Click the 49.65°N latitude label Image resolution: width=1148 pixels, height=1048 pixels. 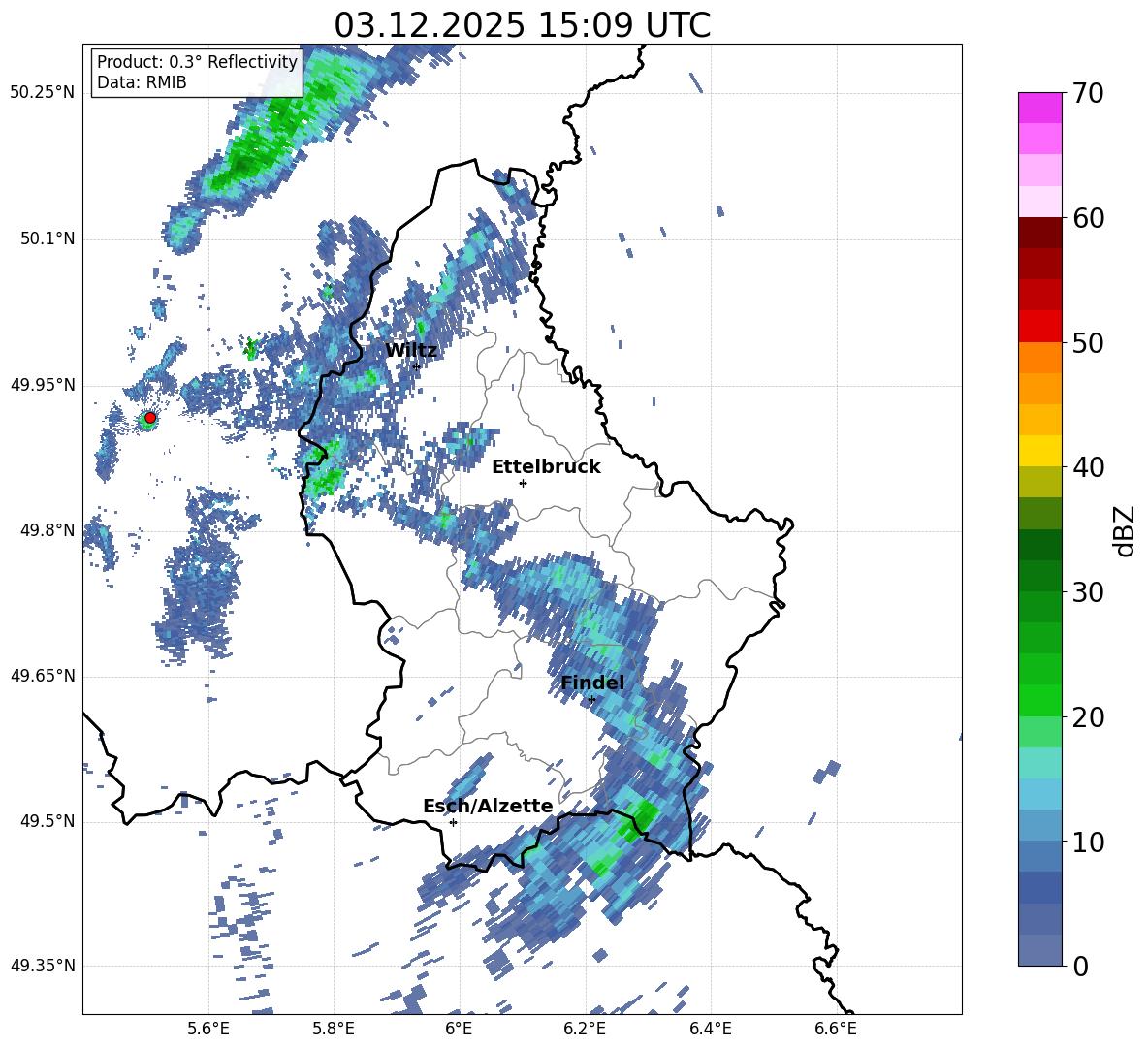42,676
